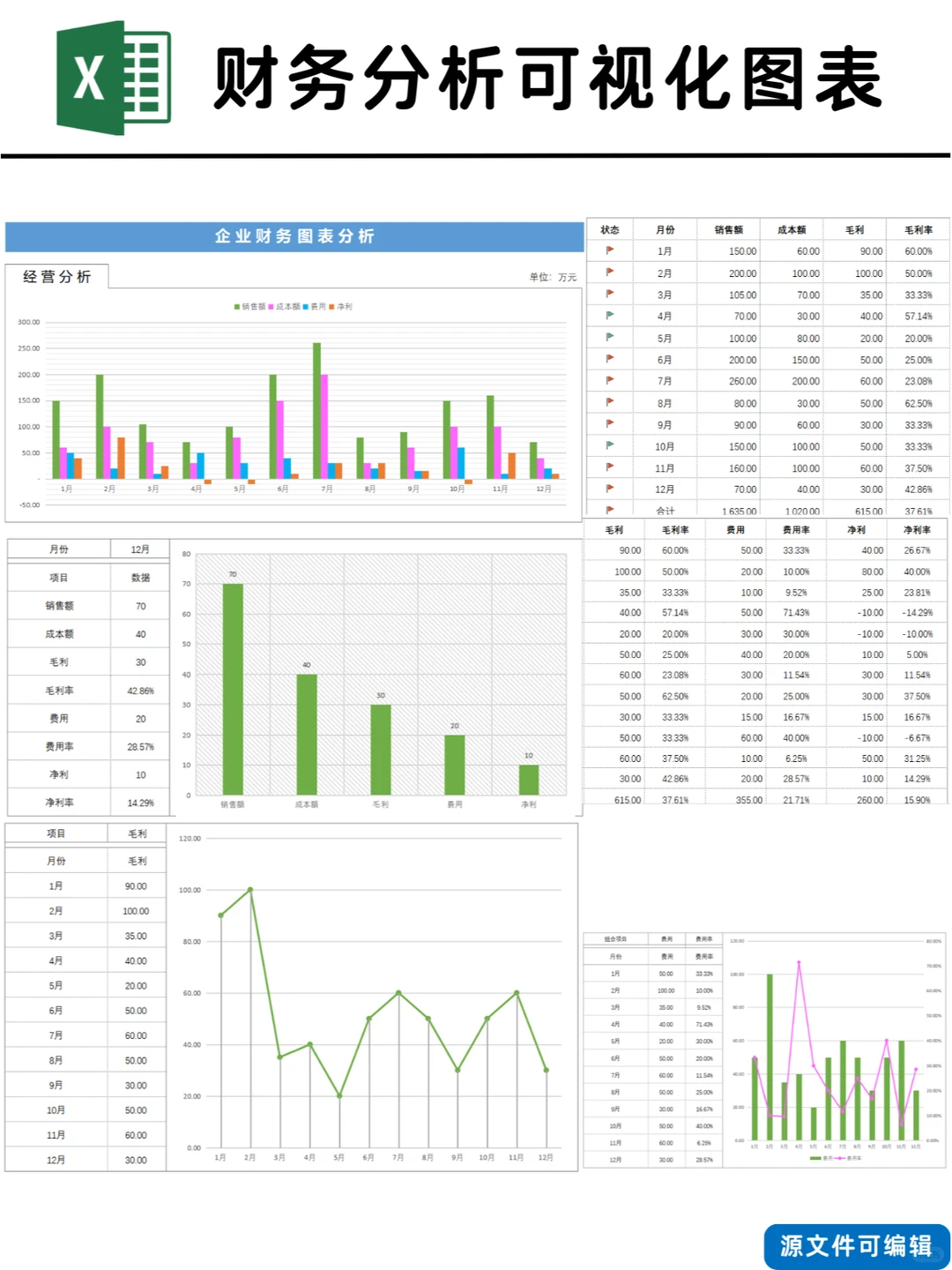Screen dimensions: 952x1270
Task: Click the red flag icon beside 1月 row
Action: point(611,250)
